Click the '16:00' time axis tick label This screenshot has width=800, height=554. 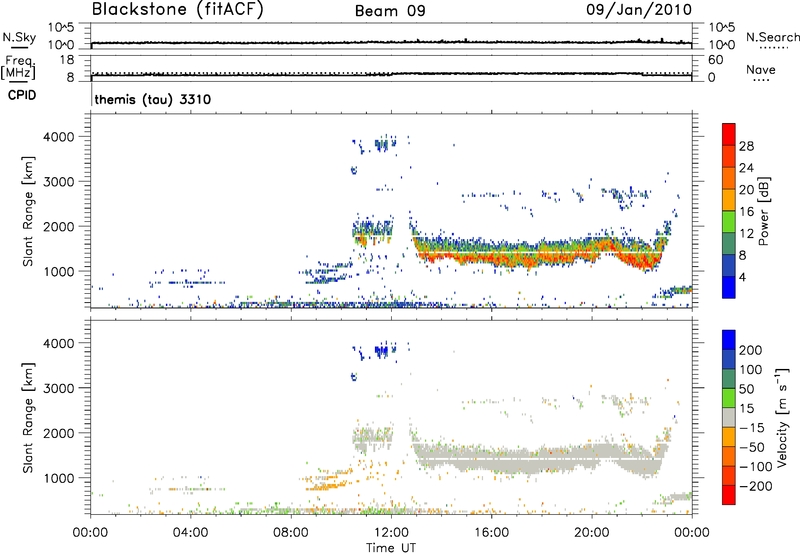click(x=491, y=533)
